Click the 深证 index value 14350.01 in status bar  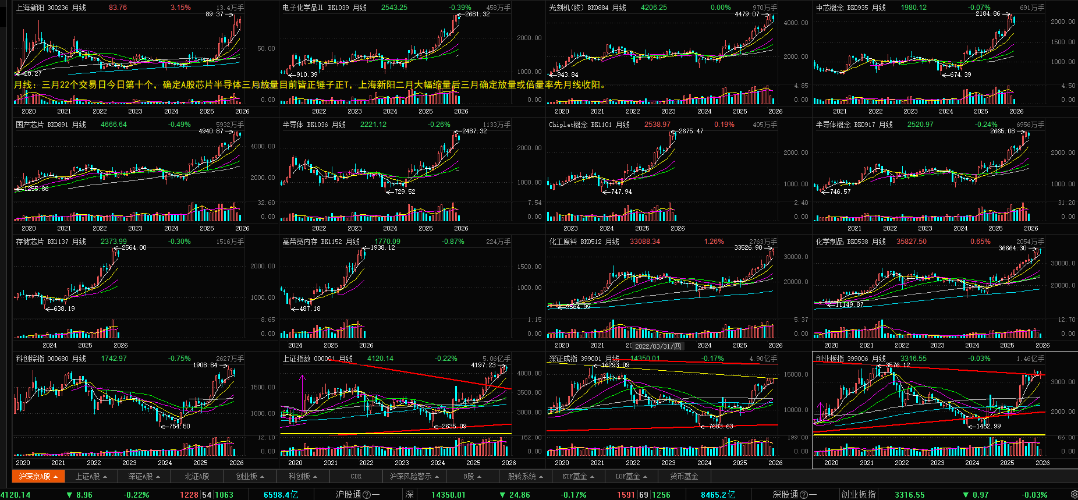[x=448, y=494]
